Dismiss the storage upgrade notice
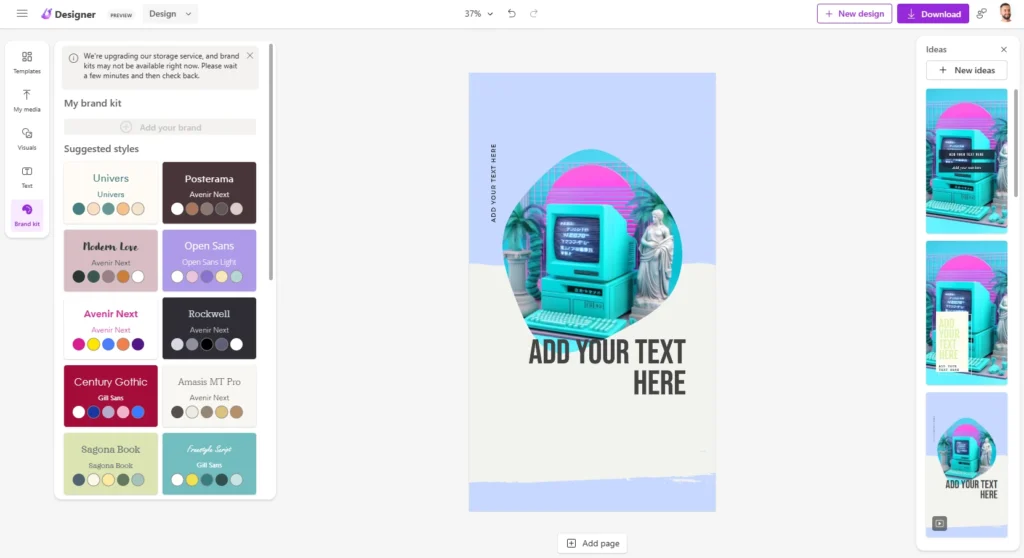 pyautogui.click(x=249, y=56)
